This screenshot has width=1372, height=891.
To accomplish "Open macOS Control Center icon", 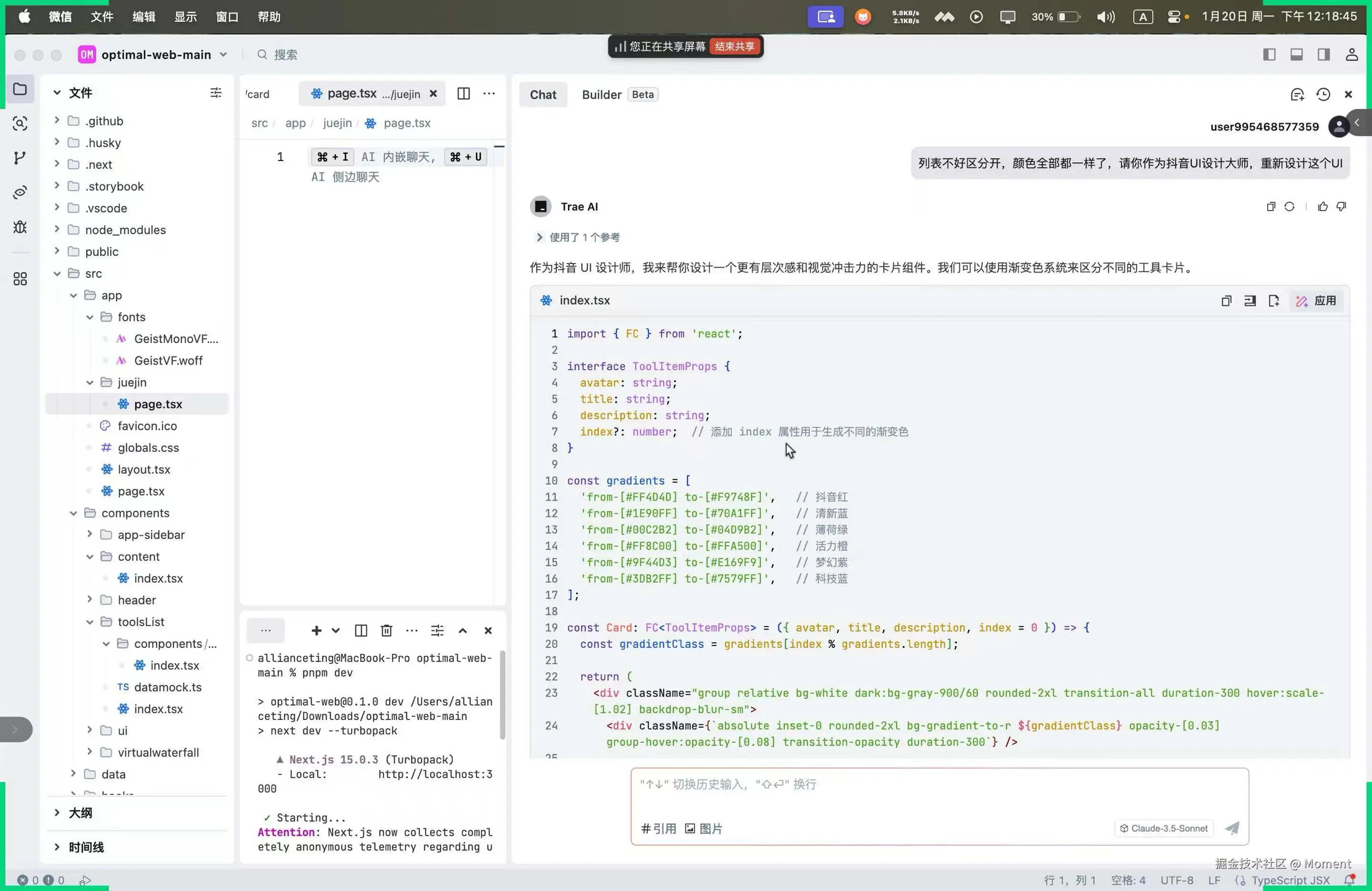I will (x=1174, y=17).
